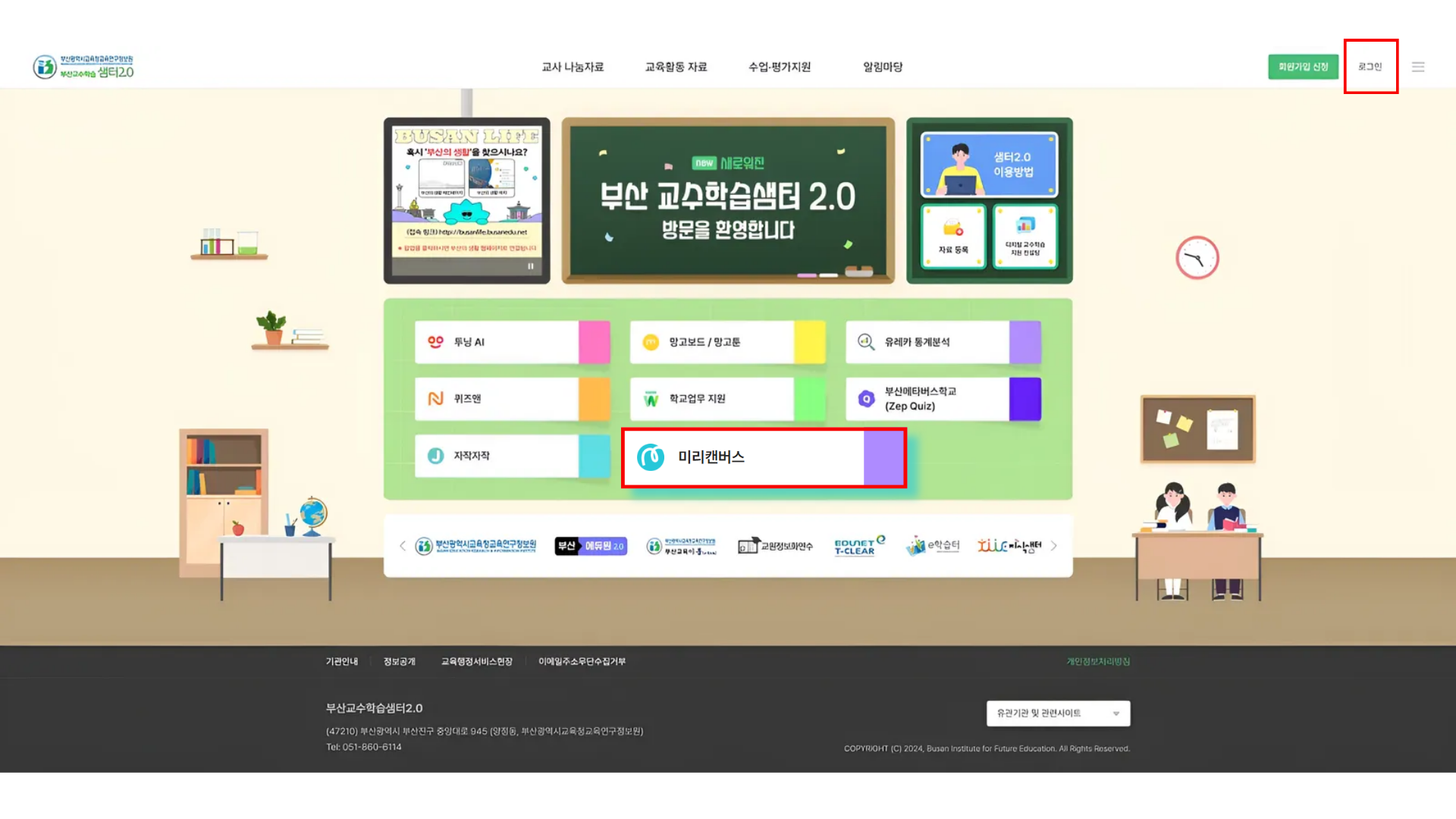Expand 유관기관 및 관련사이트 dropdown
The width and height of the screenshot is (1456, 819).
1058,713
